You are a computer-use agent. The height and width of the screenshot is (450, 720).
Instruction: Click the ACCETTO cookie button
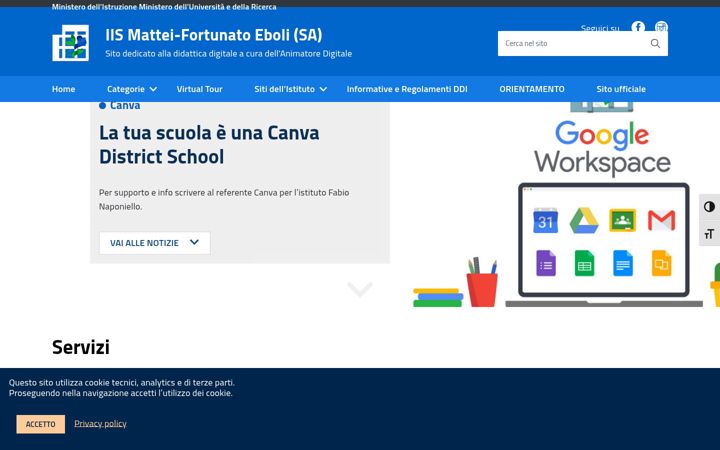coord(40,424)
